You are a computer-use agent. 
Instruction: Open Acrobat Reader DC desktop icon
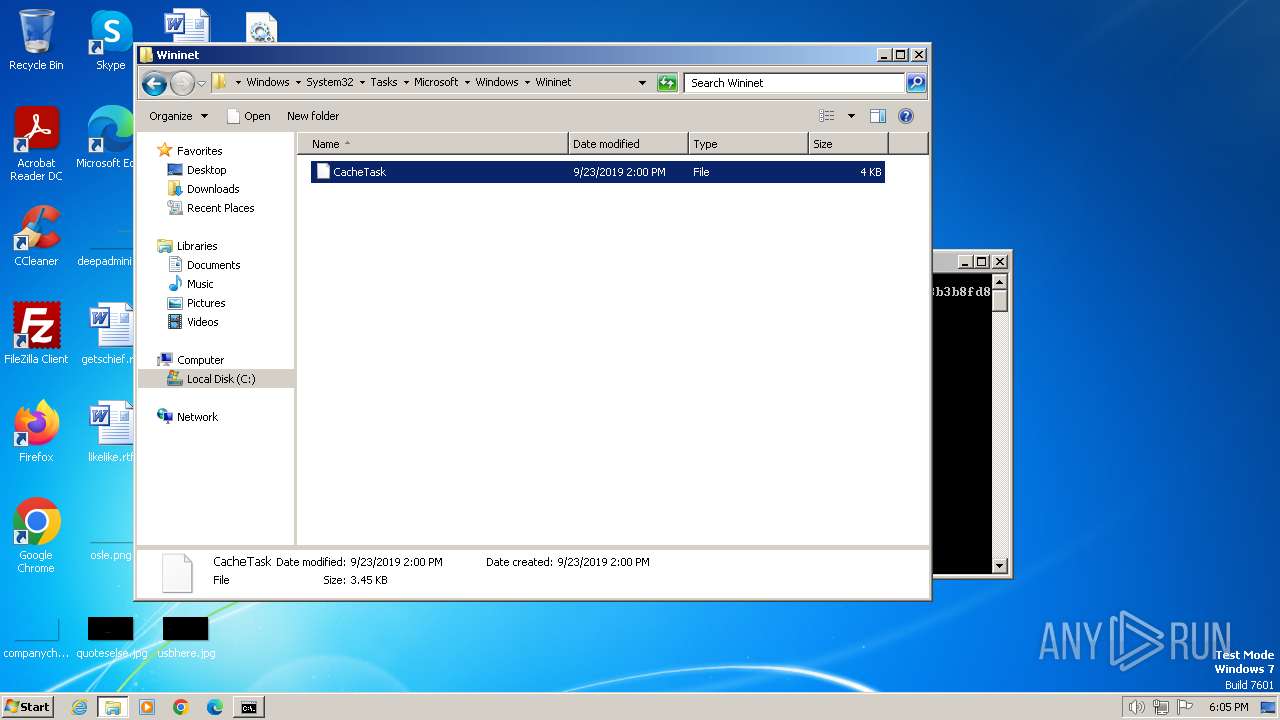point(36,145)
